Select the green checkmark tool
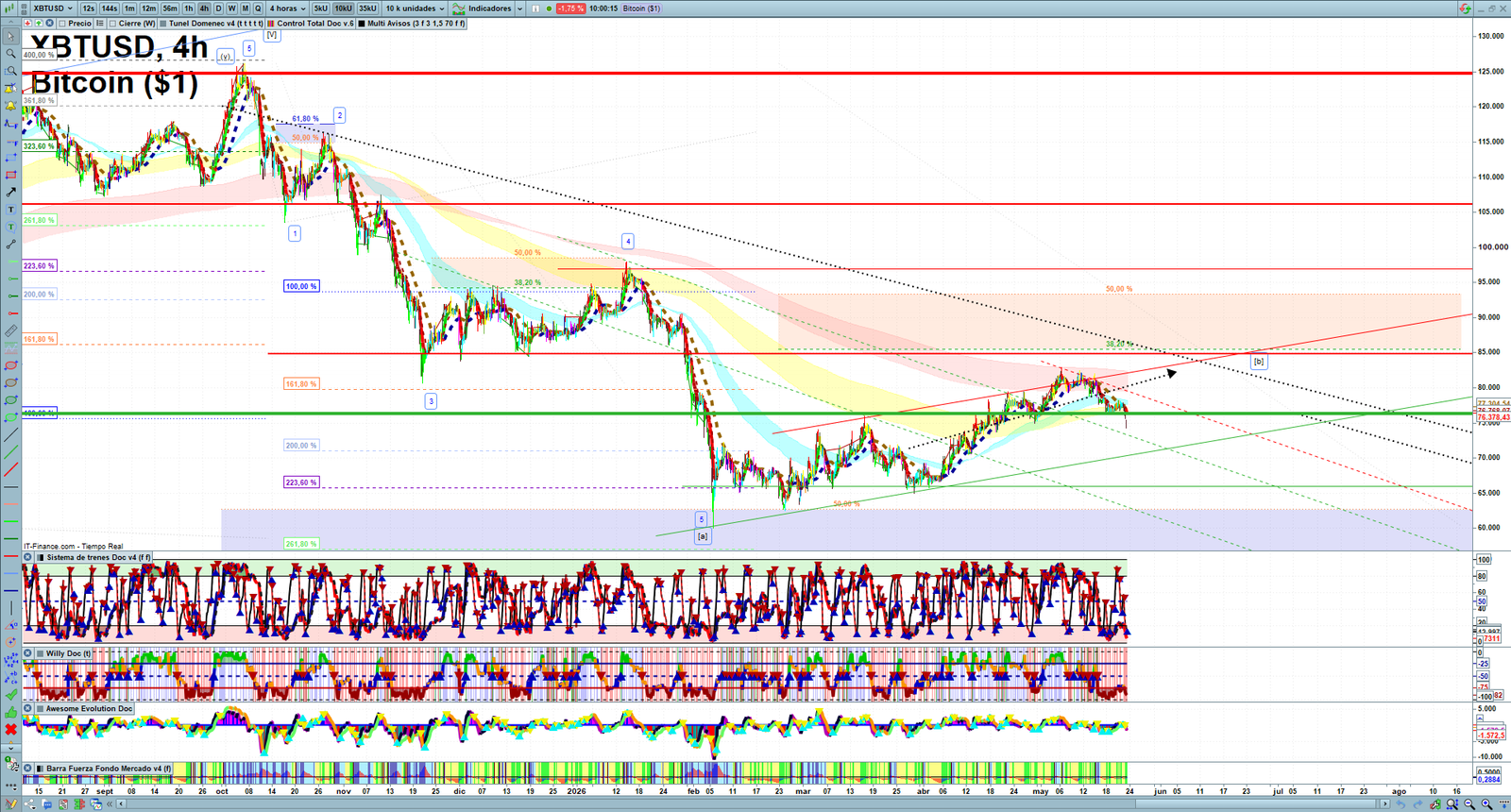Screen dimensions: 1511x812 click(11, 694)
